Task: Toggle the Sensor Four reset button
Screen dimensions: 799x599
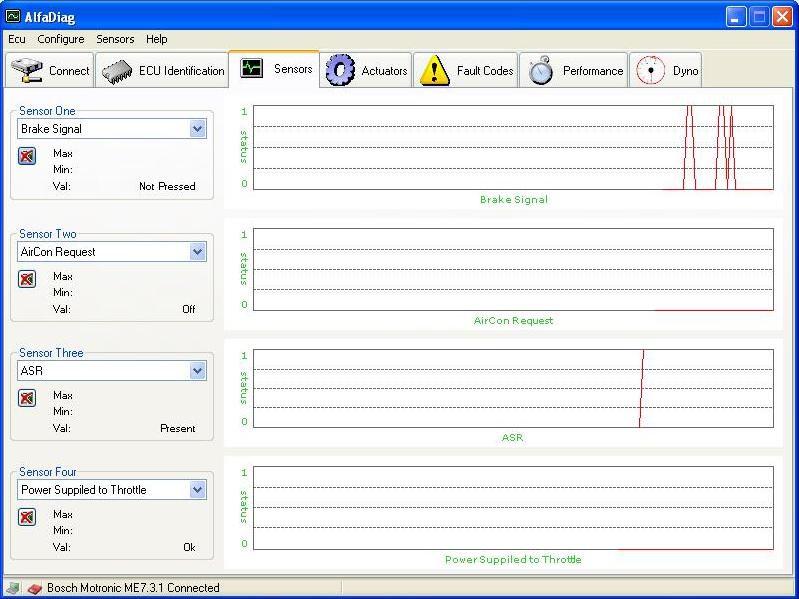Action: pos(27,517)
